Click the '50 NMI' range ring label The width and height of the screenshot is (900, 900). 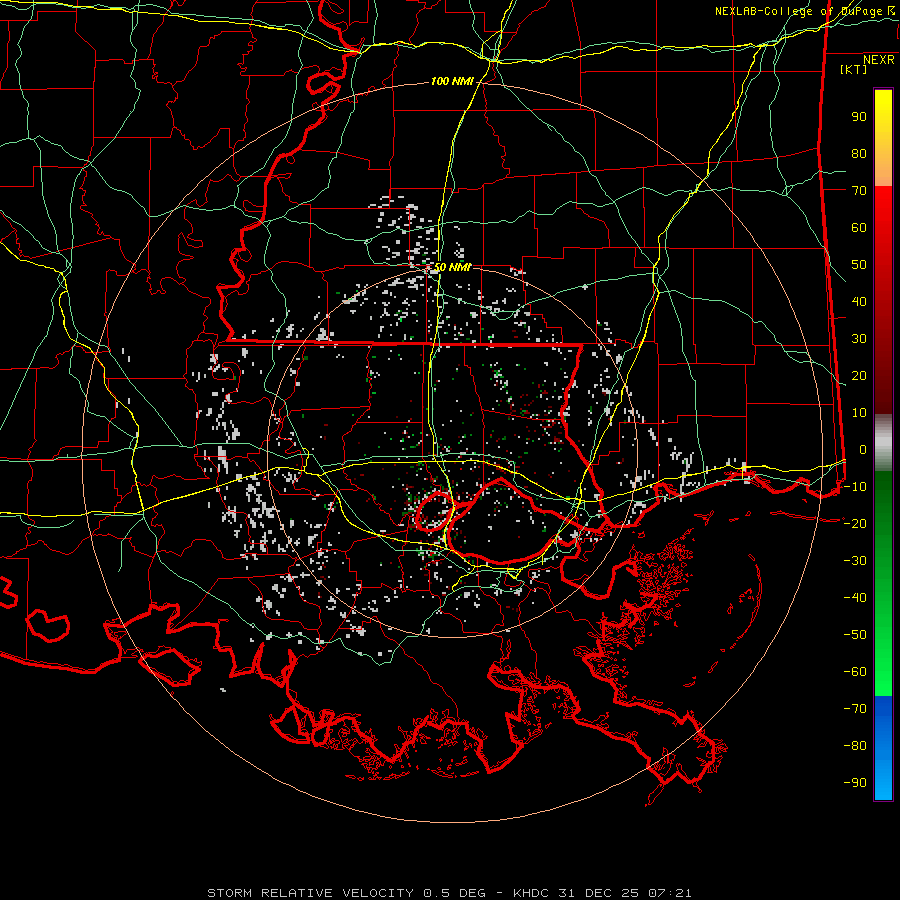[452, 267]
